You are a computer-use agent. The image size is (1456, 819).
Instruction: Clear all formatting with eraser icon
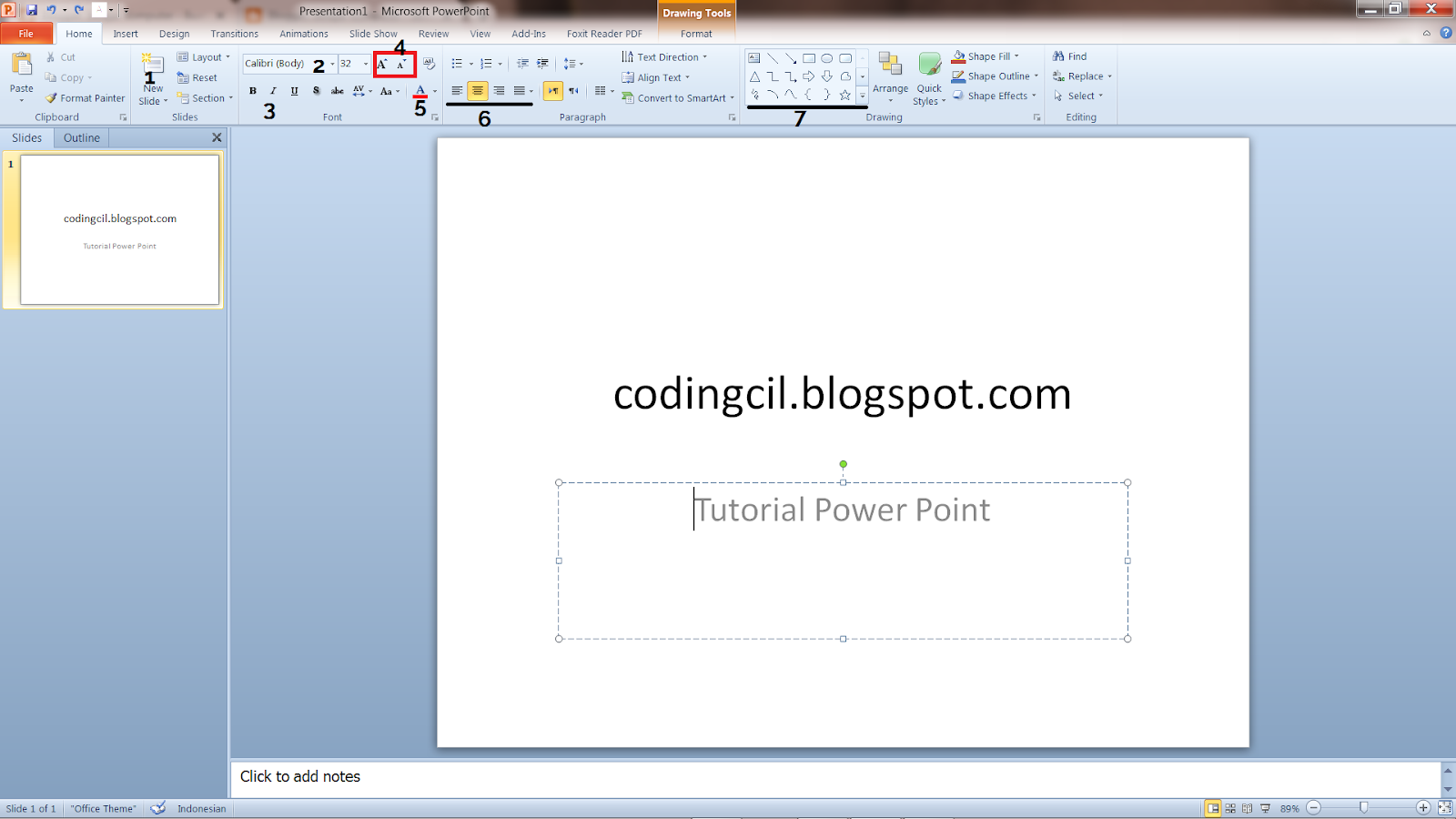point(430,64)
